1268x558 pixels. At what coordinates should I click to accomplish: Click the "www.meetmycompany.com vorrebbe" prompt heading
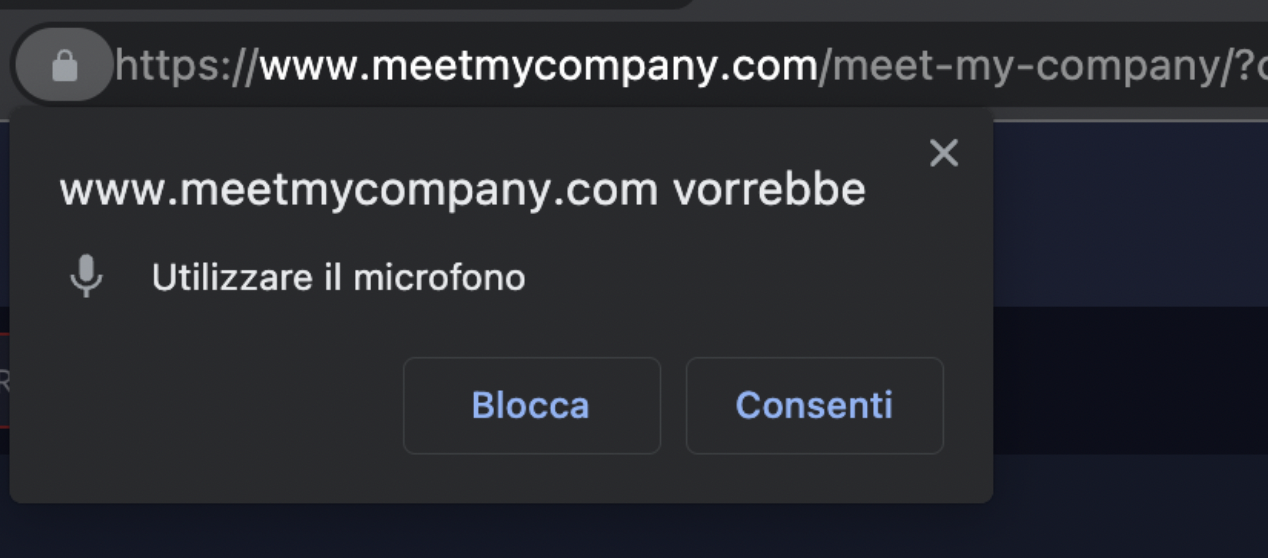[x=462, y=190]
